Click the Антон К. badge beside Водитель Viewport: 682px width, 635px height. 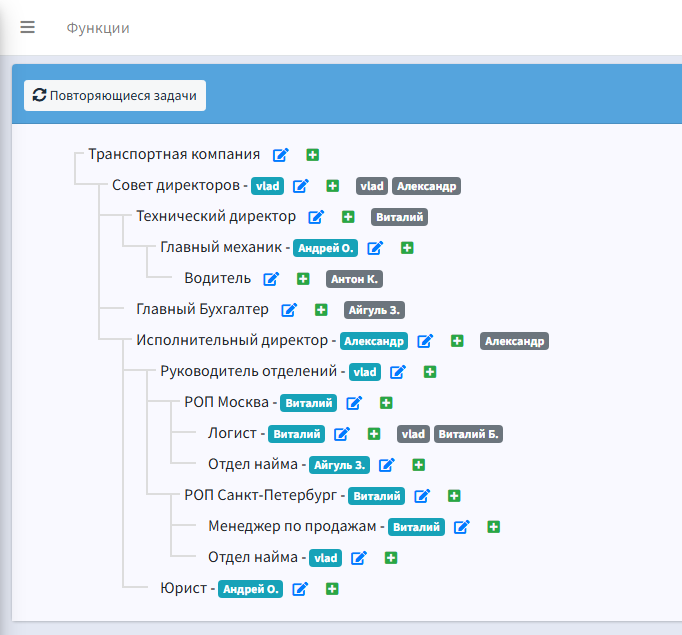355,279
